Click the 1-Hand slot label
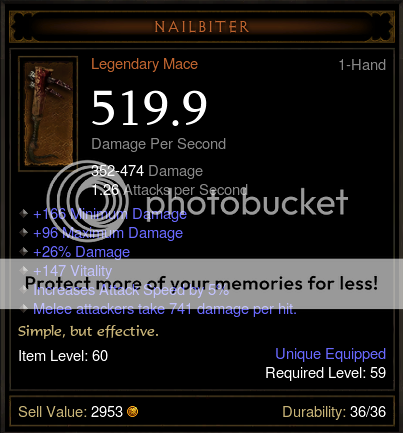403x433 pixels. [x=362, y=65]
